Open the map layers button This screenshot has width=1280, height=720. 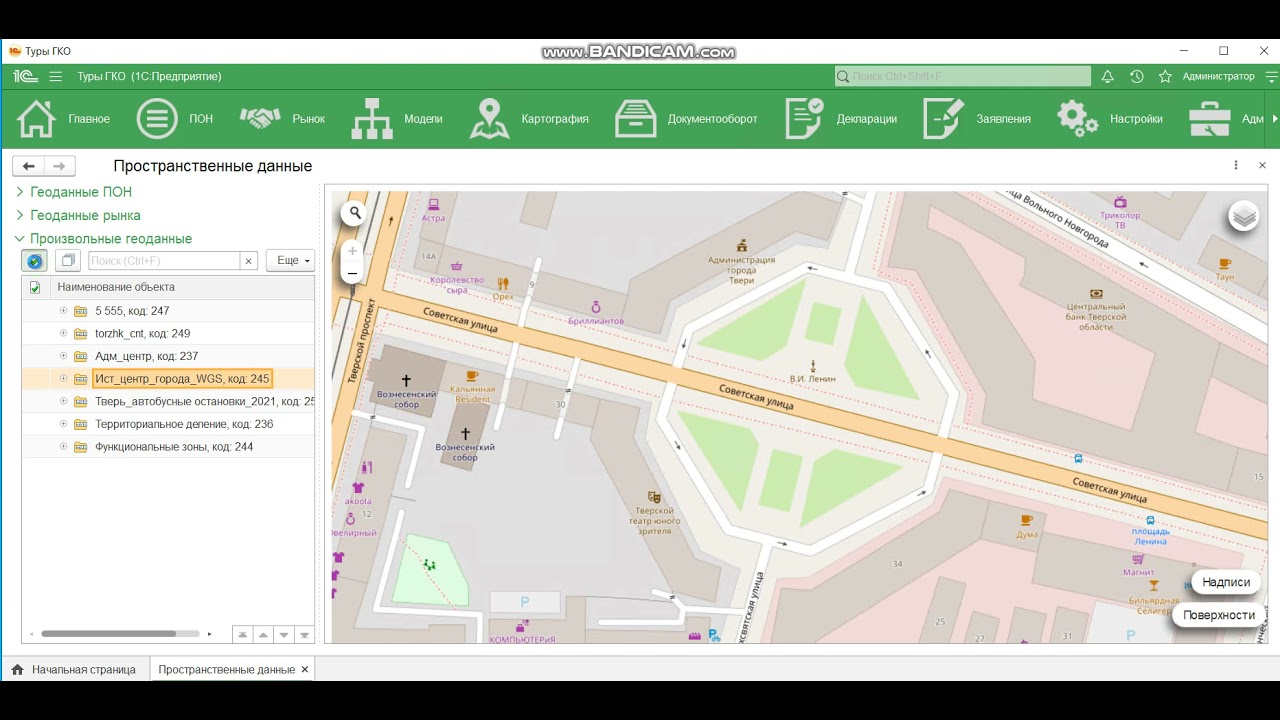click(1243, 216)
